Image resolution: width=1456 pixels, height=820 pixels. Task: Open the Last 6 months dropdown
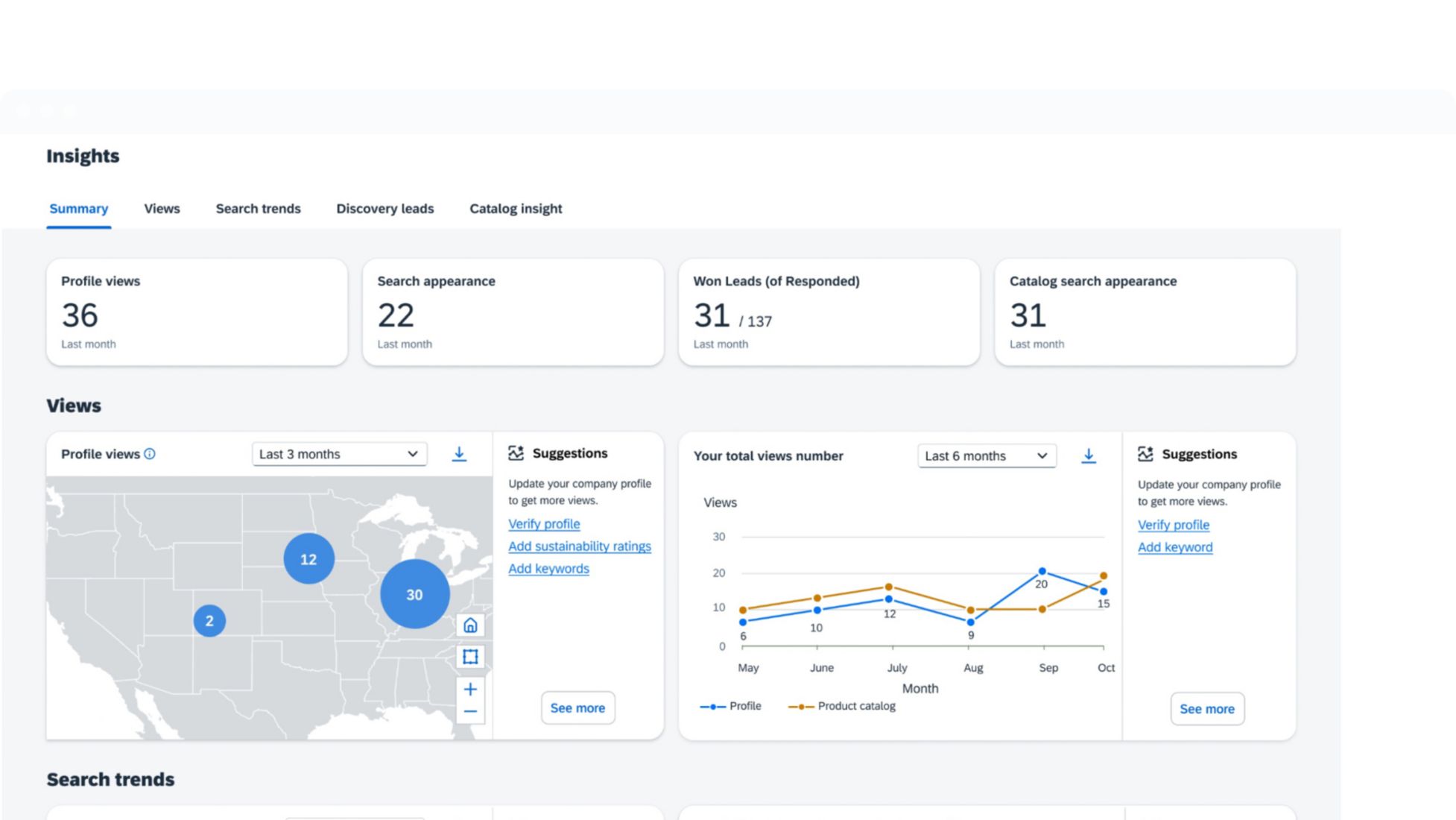(986, 455)
